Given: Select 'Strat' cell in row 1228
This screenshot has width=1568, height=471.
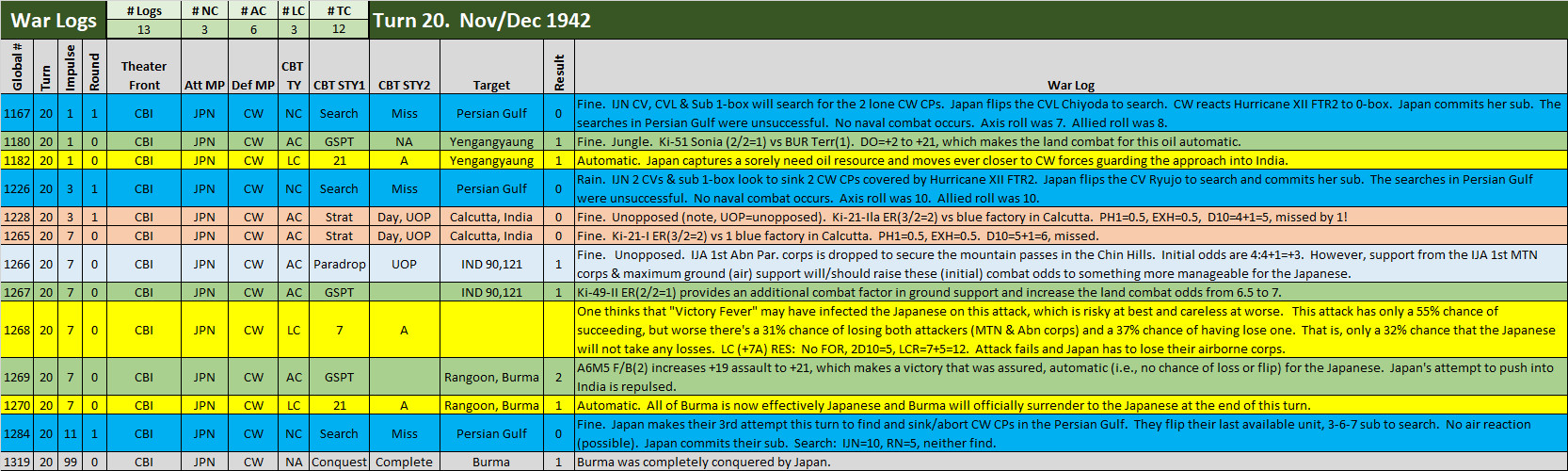Looking at the screenshot, I should 339,217.
